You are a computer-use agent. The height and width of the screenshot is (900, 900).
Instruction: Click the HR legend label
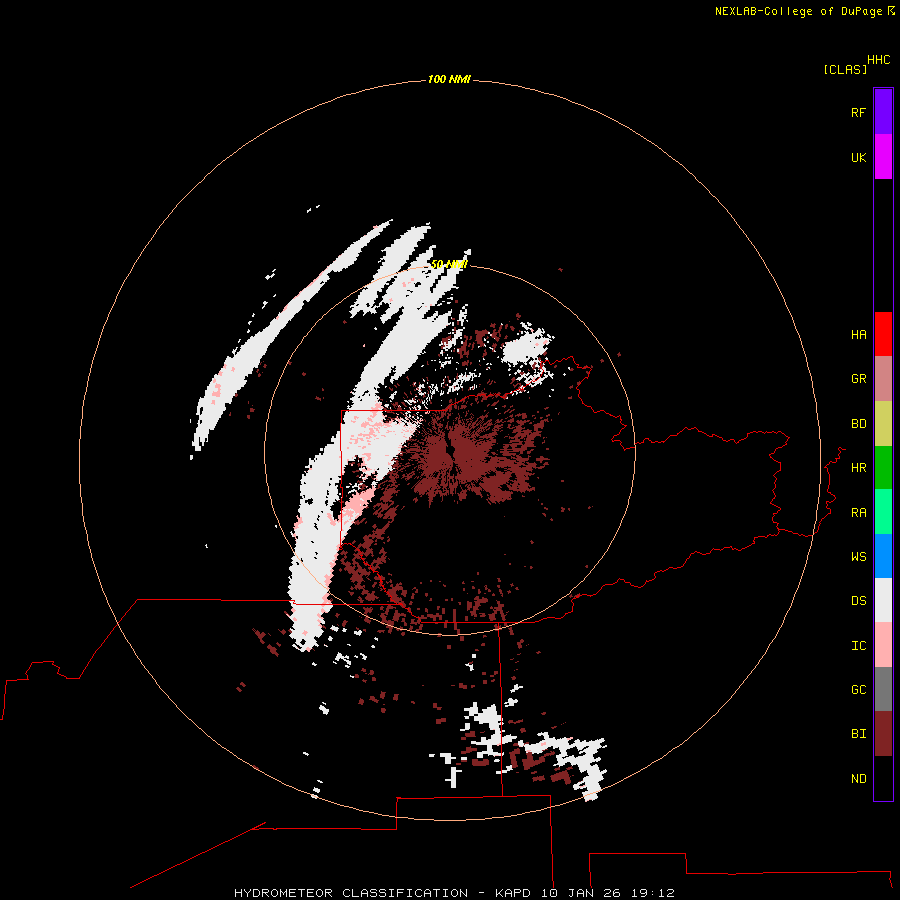pos(858,468)
